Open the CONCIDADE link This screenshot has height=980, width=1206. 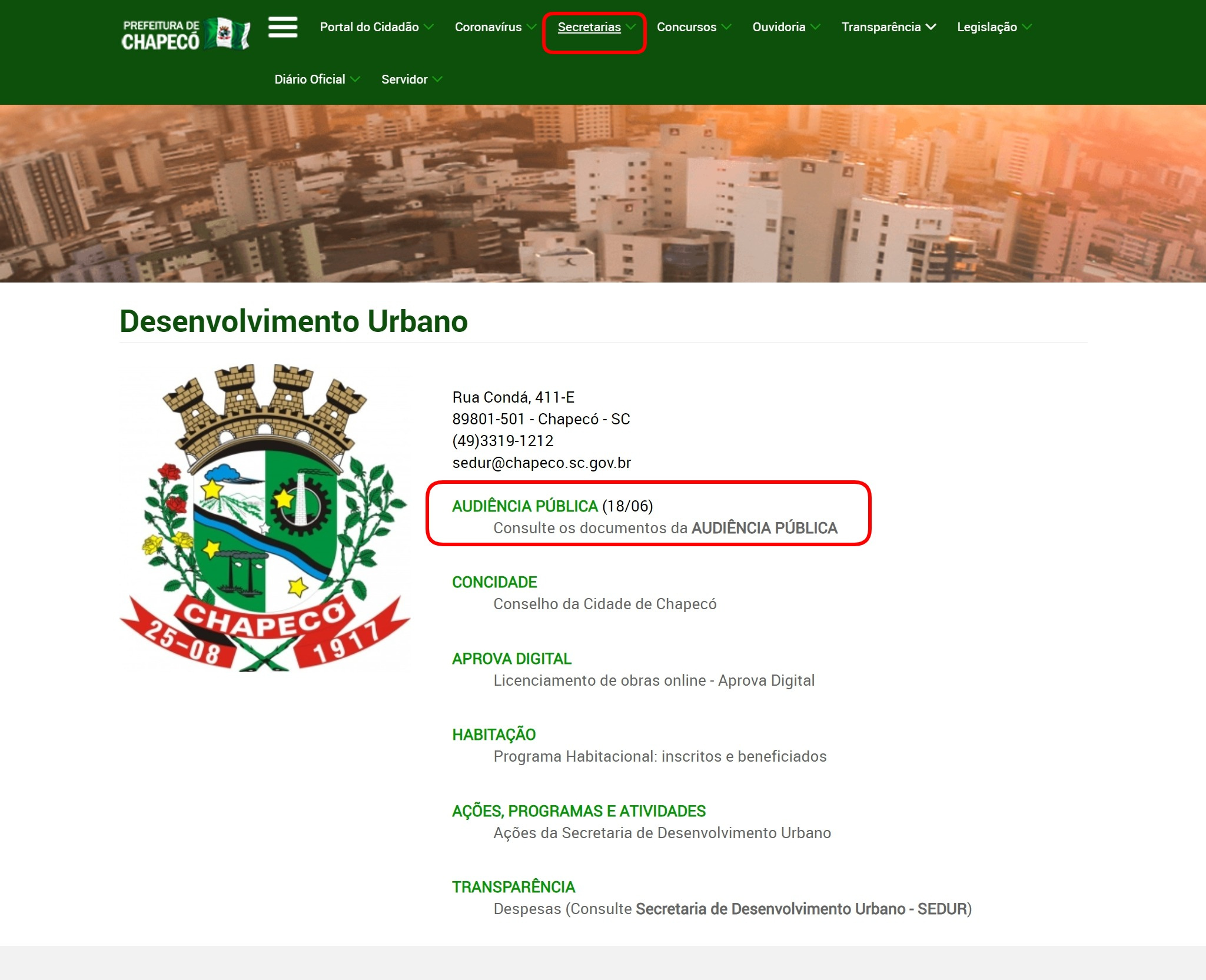click(494, 582)
